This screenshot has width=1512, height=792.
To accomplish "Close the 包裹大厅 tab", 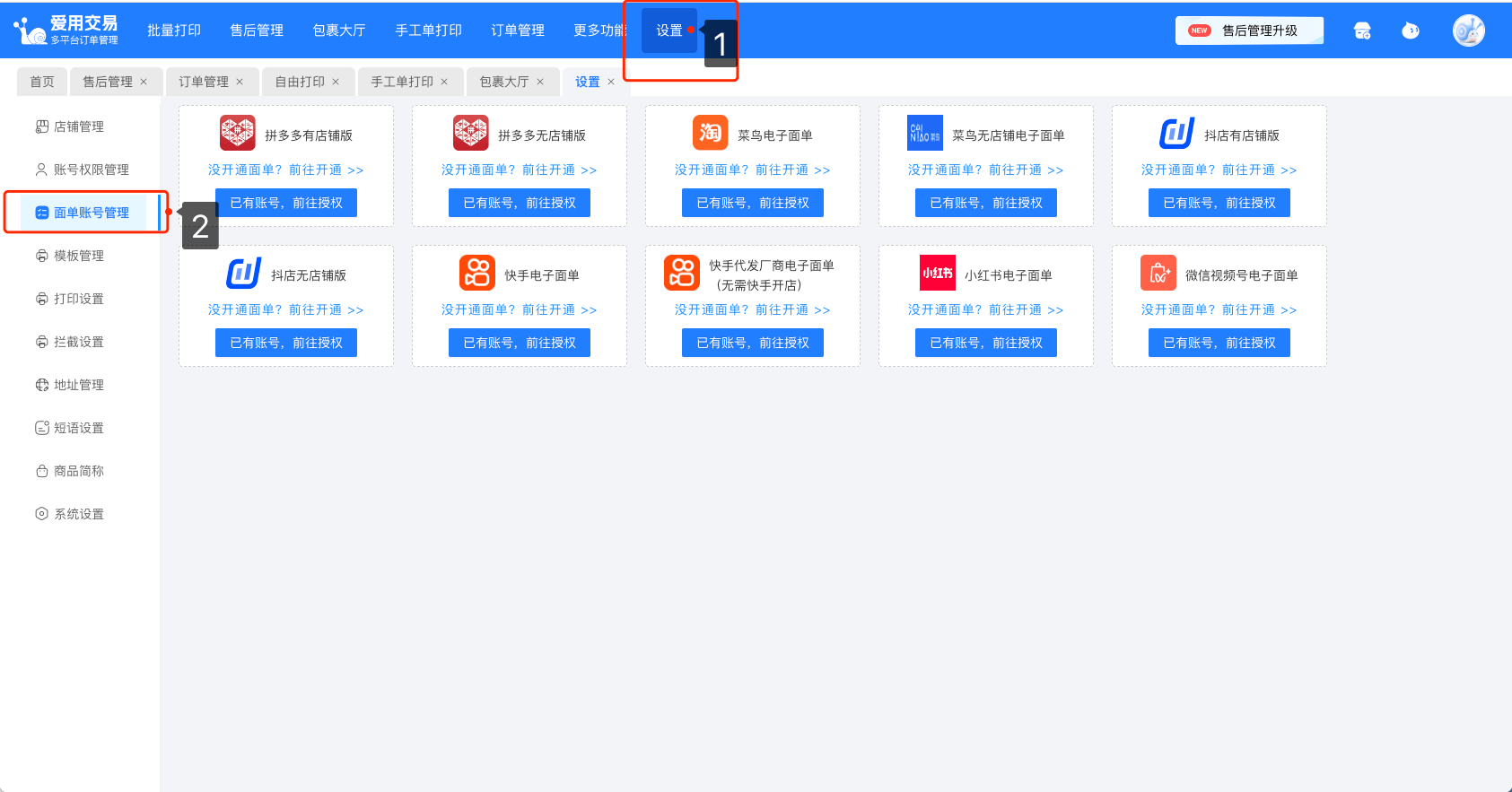I will pyautogui.click(x=540, y=82).
